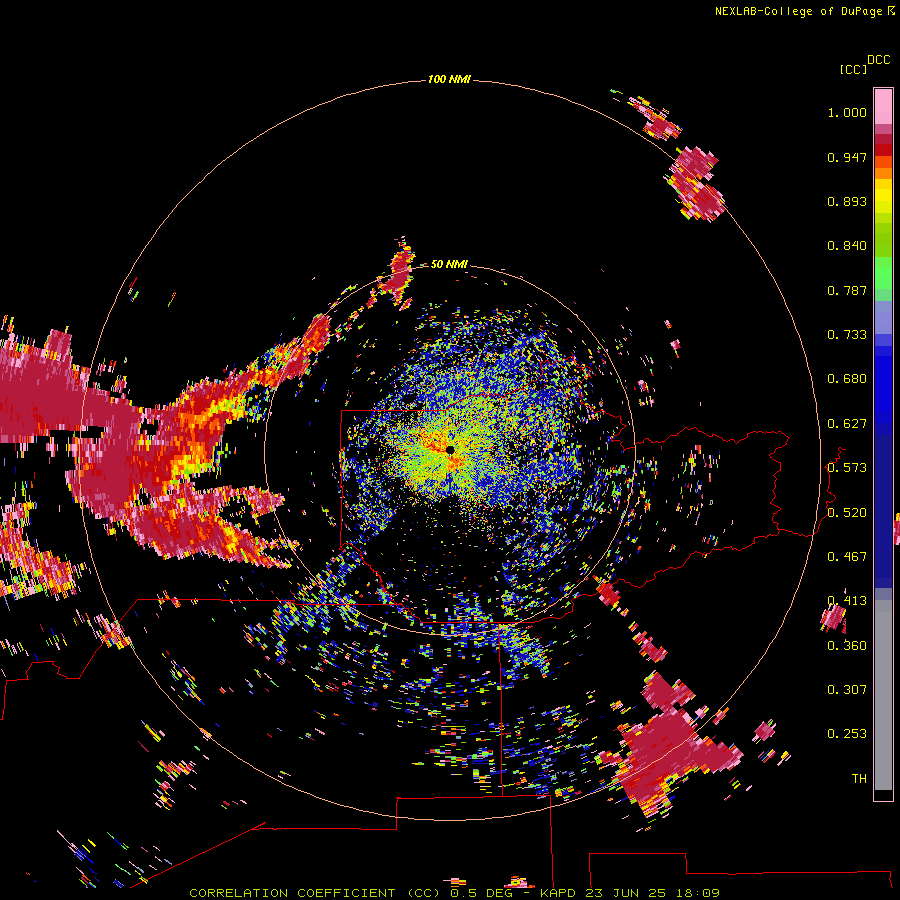Click the light pink top of color bar
Viewport: 900px width, 900px height.
coord(883,106)
